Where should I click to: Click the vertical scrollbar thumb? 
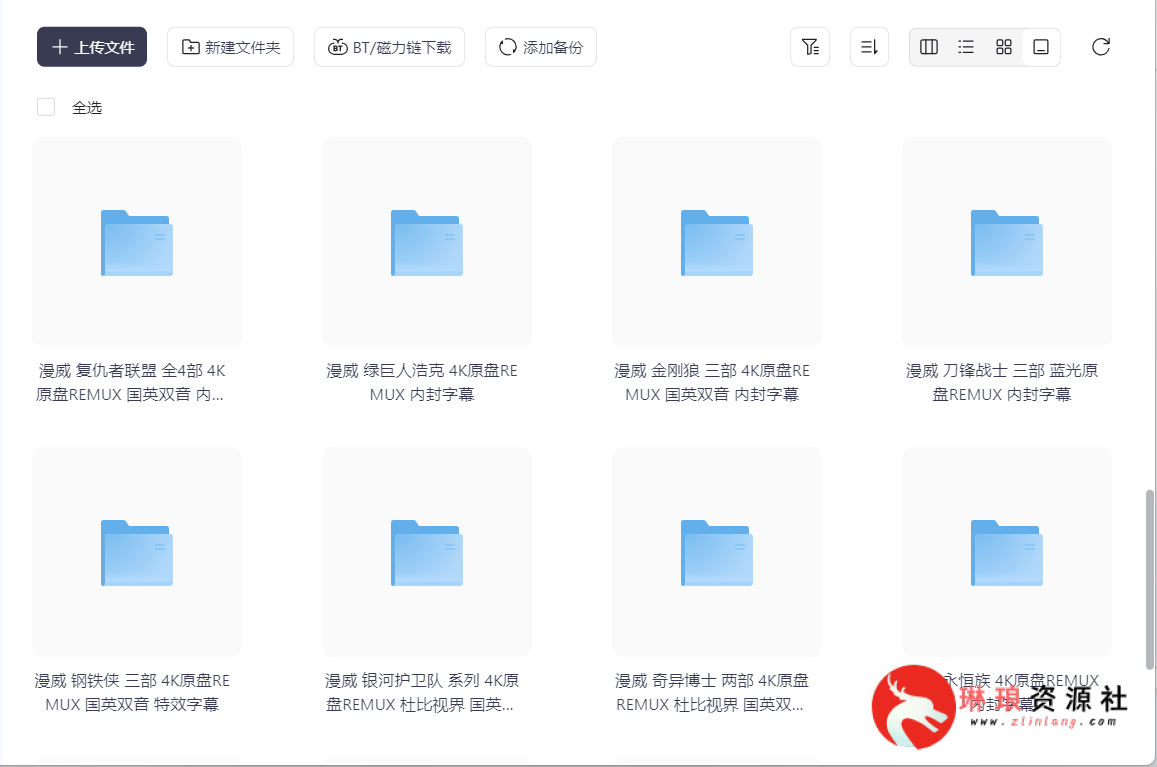(1150, 579)
